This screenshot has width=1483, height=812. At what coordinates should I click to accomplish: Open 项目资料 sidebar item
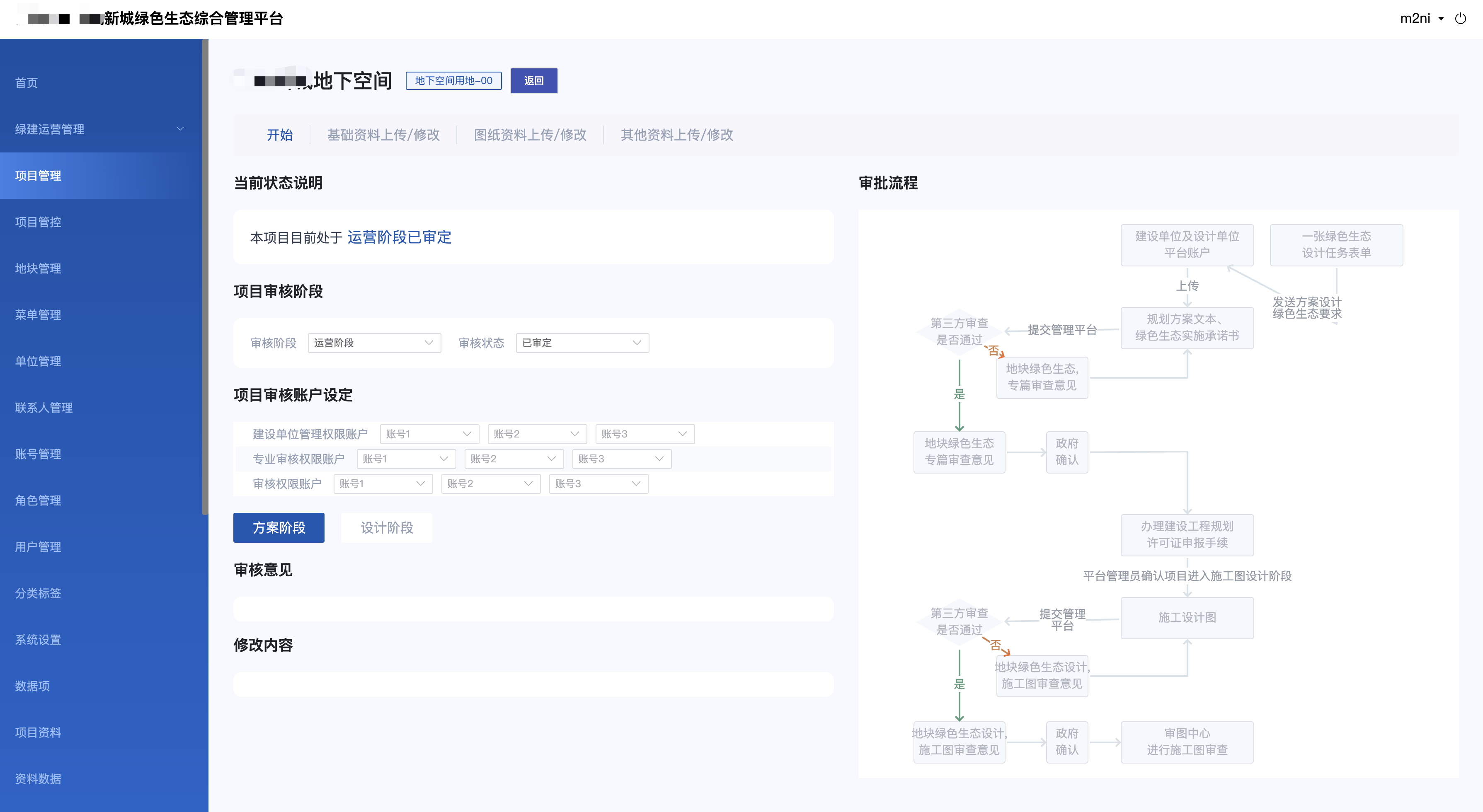(101, 732)
